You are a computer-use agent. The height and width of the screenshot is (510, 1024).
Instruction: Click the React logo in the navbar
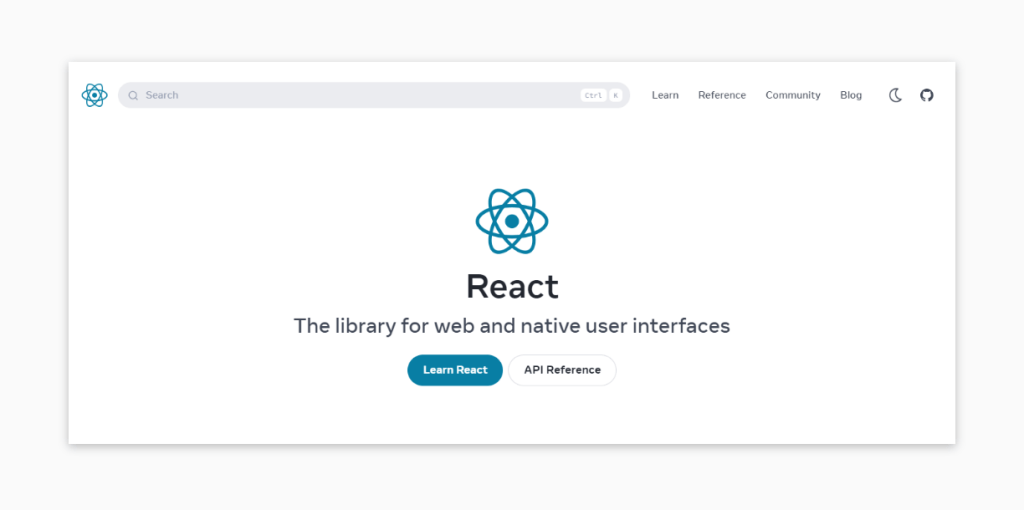click(94, 95)
